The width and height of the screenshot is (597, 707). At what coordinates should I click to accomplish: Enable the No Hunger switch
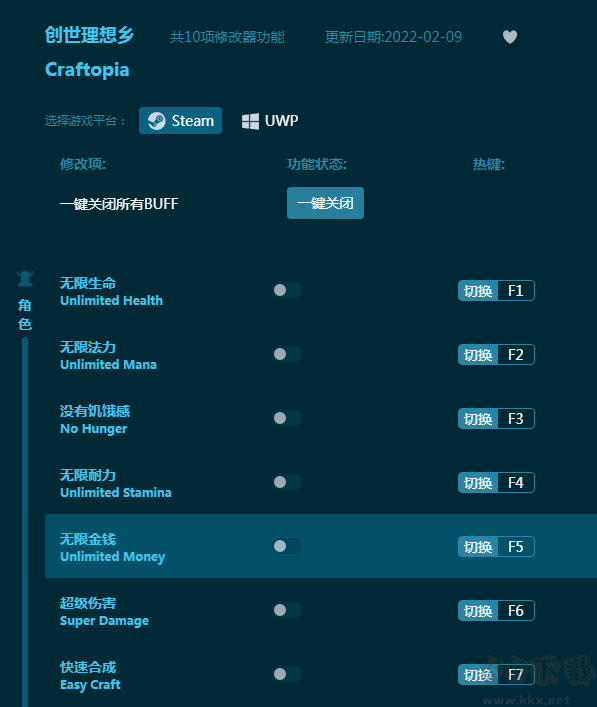click(x=287, y=418)
